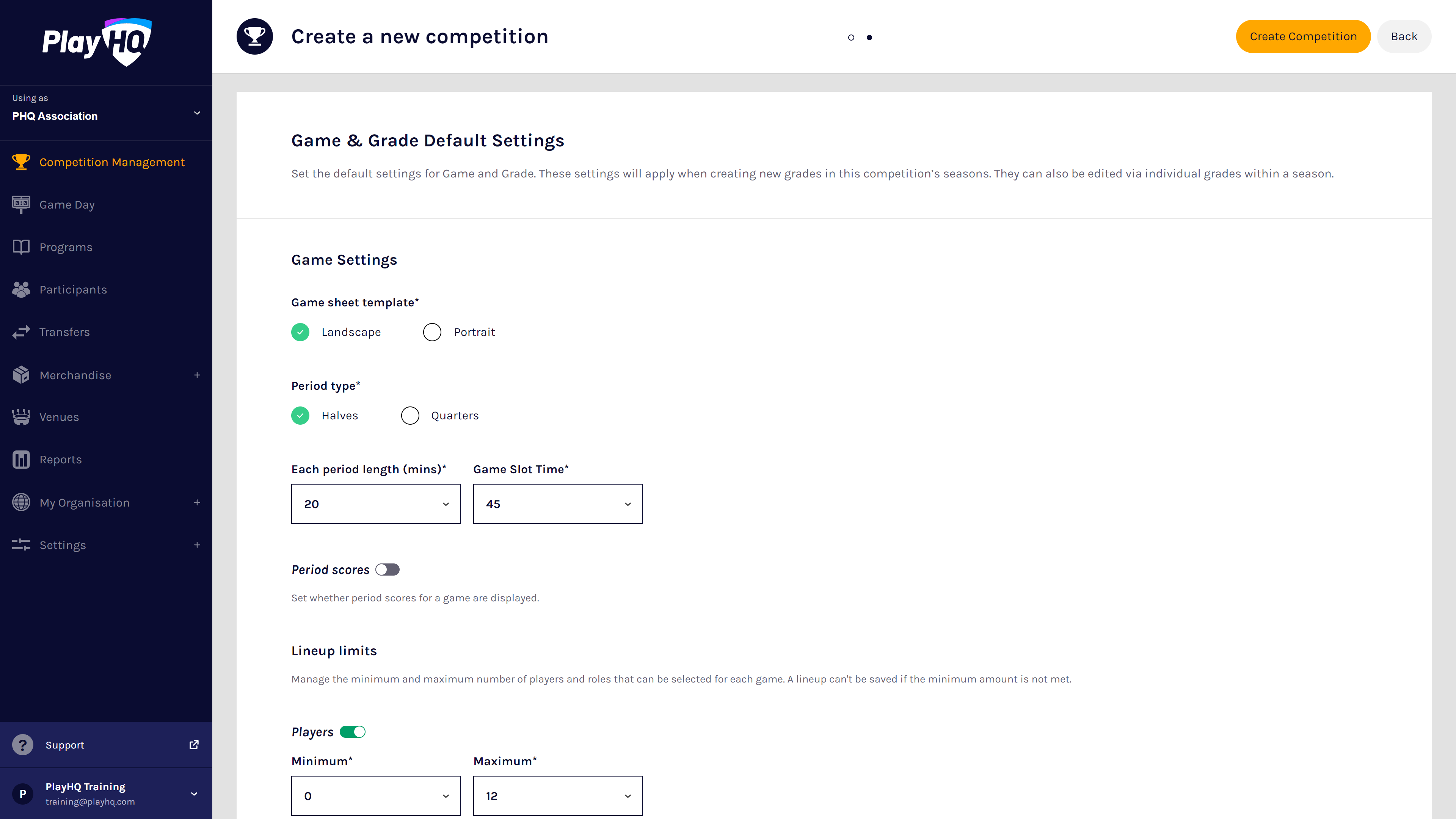Select the first page indicator dot
1456x819 pixels.
850,37
